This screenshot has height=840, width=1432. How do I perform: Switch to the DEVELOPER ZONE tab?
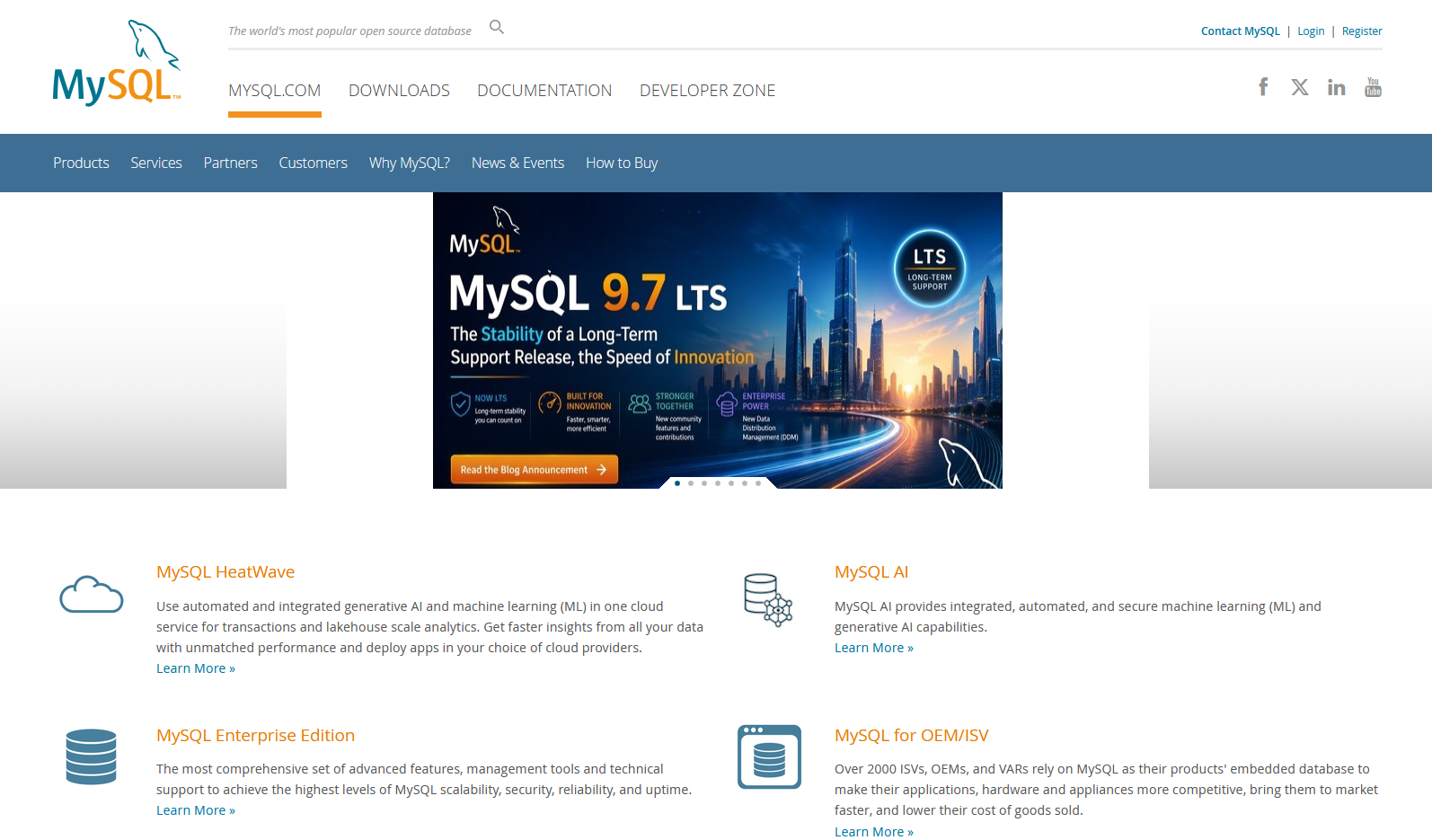pyautogui.click(x=707, y=91)
